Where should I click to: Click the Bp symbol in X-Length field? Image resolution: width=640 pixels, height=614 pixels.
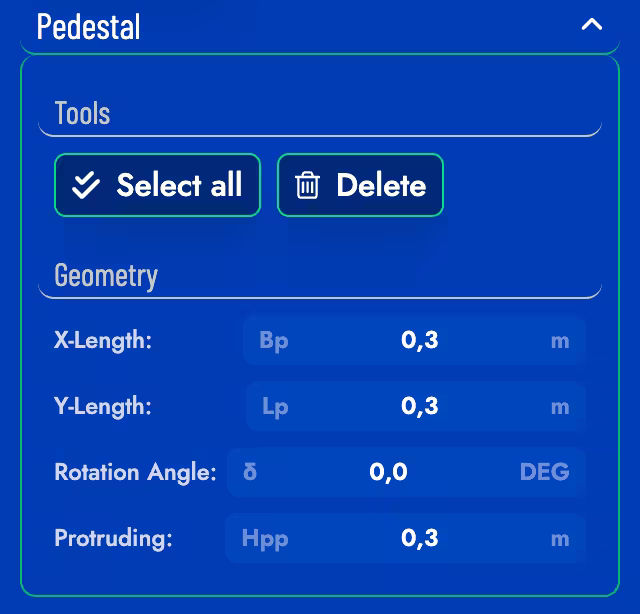point(273,340)
